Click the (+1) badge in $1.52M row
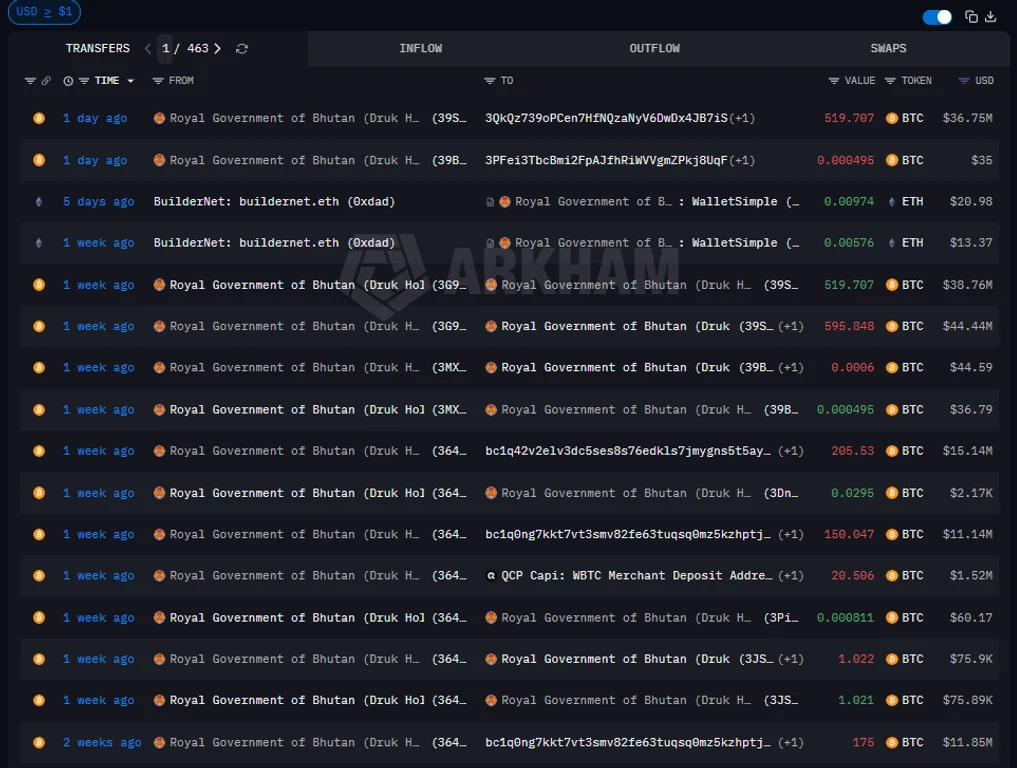1017x768 pixels. click(x=790, y=575)
